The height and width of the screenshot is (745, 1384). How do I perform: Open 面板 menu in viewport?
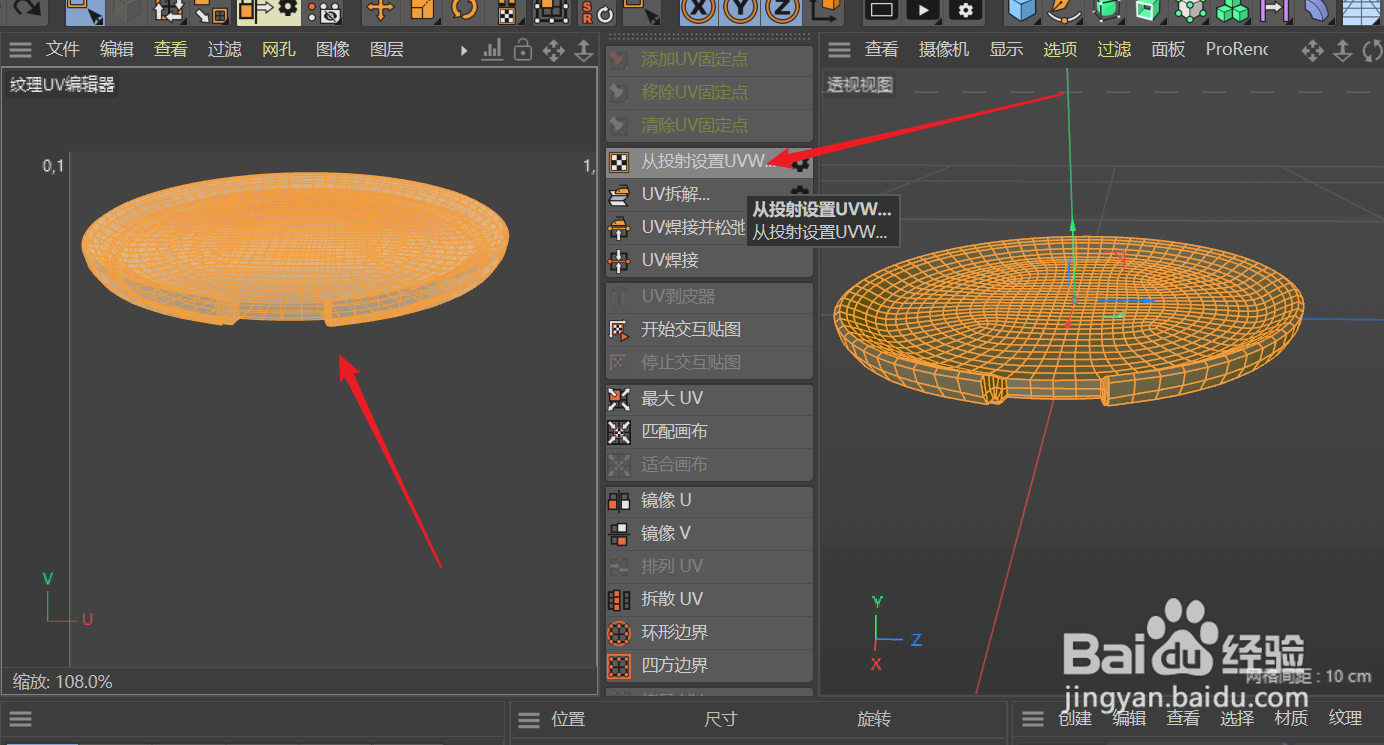pyautogui.click(x=1168, y=49)
